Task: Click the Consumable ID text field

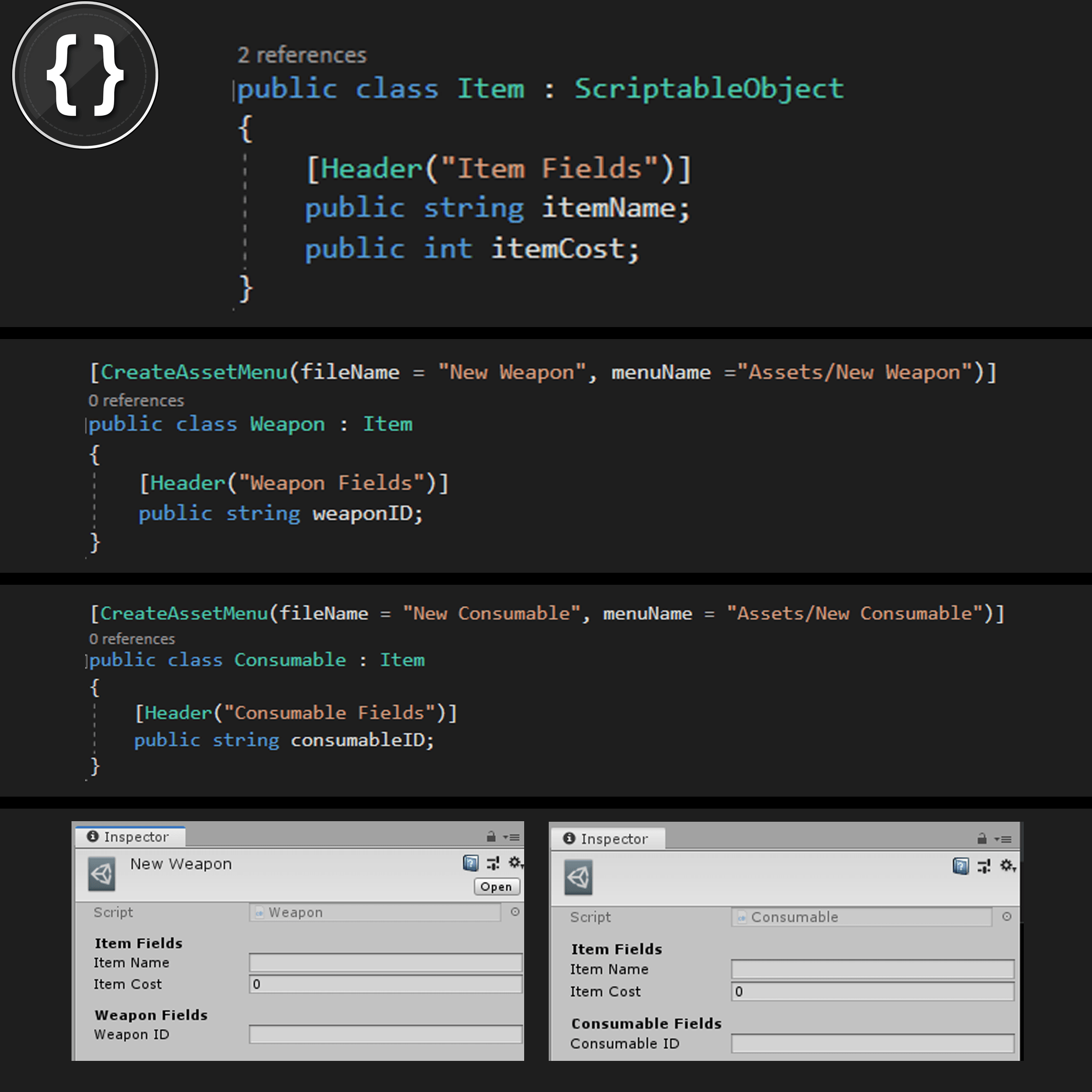Action: point(872,1043)
